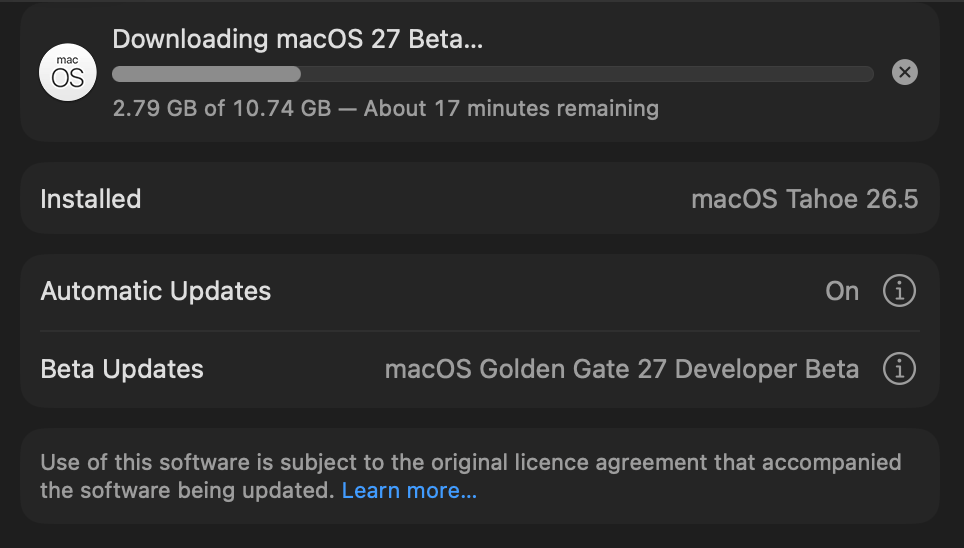Click the On status for Automatic Updates
The image size is (964, 548).
[842, 292]
